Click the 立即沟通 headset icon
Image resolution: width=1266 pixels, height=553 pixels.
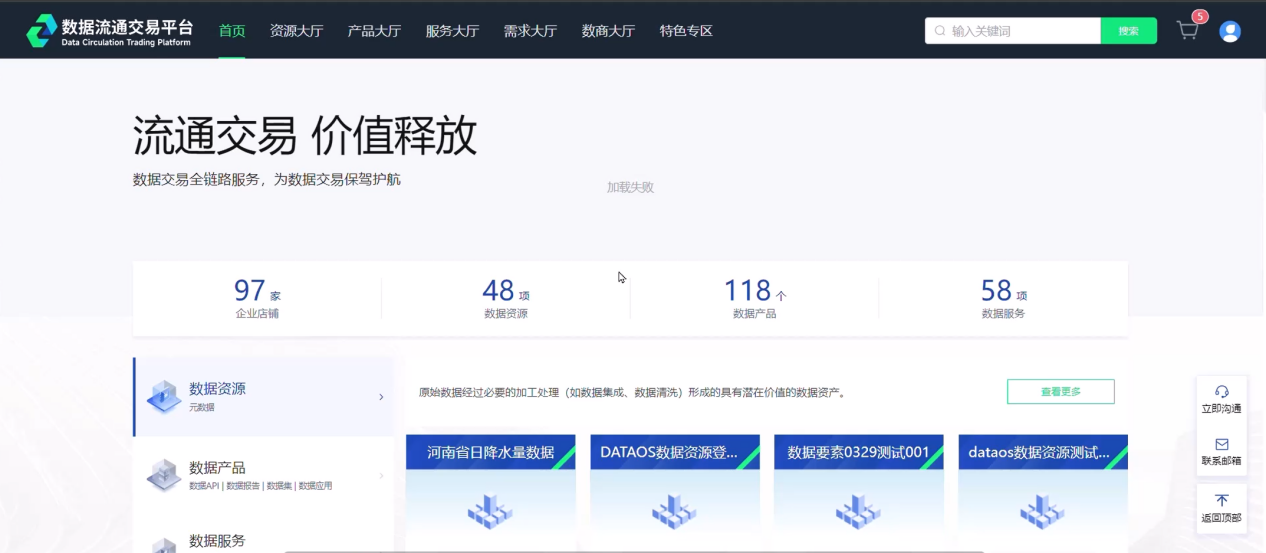tap(1221, 391)
